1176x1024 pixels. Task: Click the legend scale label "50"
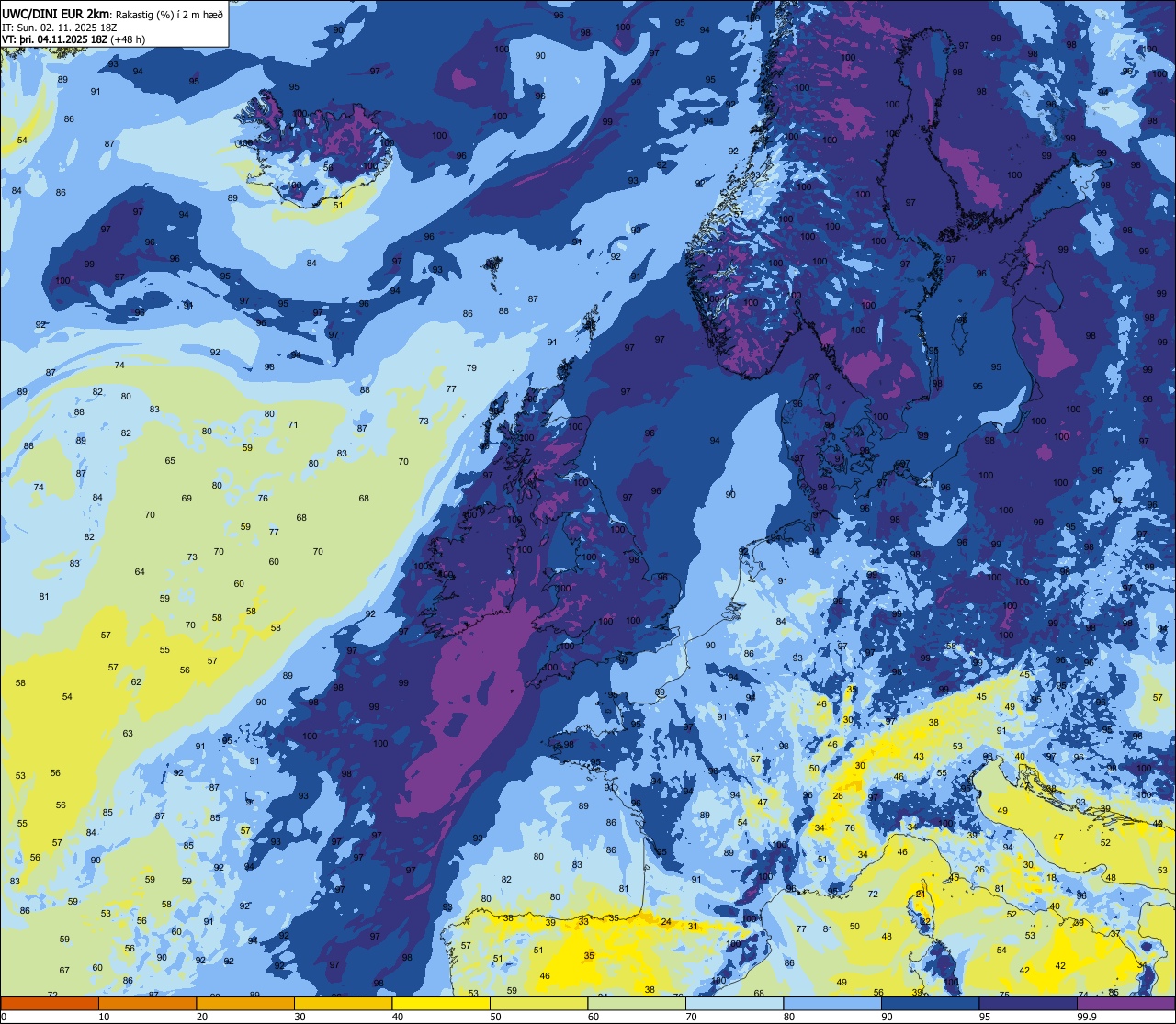(x=496, y=1017)
